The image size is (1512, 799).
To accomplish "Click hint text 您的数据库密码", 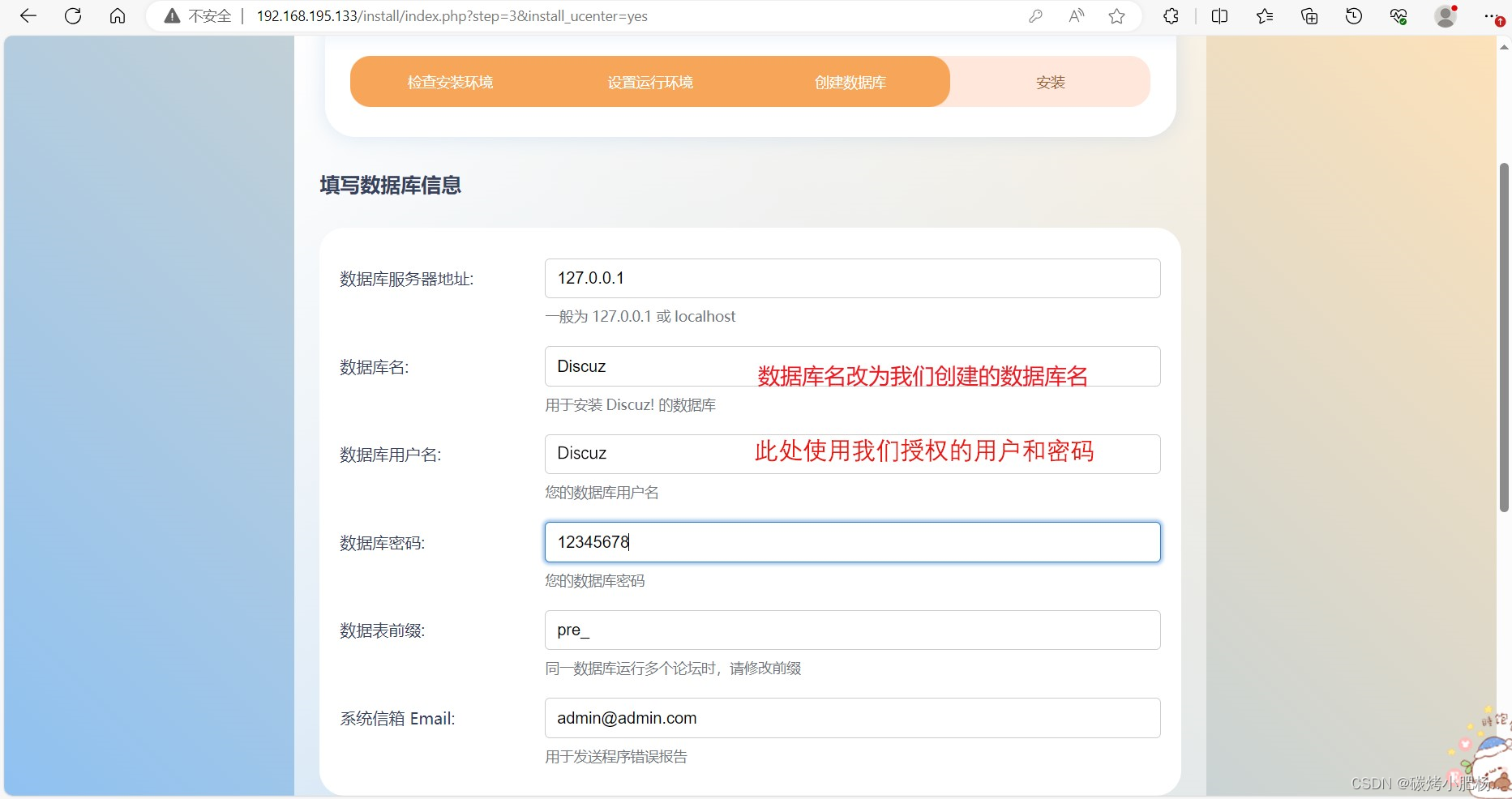I will (595, 580).
